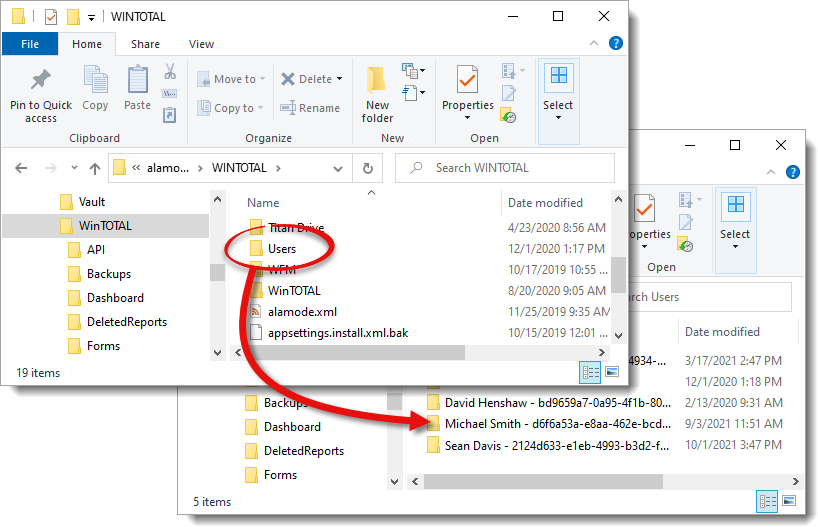Image resolution: width=818 pixels, height=527 pixels.
Task: Open Recent locations dropdown arrow
Action: click(74, 168)
